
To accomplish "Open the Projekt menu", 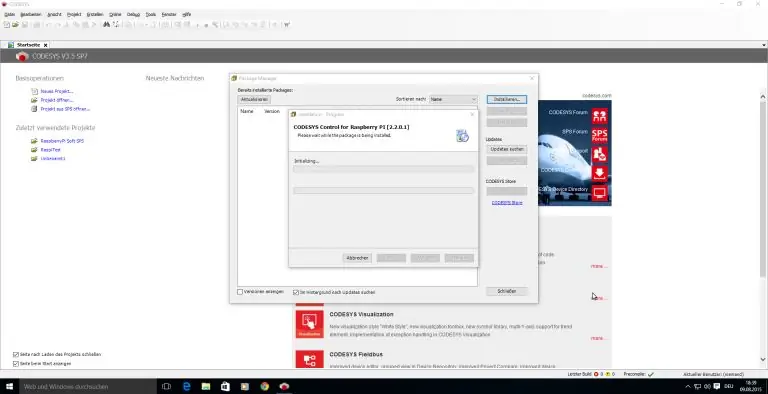I will point(74,14).
